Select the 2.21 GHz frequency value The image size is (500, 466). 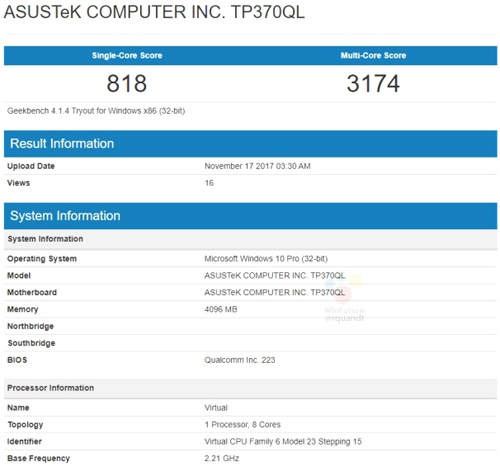(222, 458)
